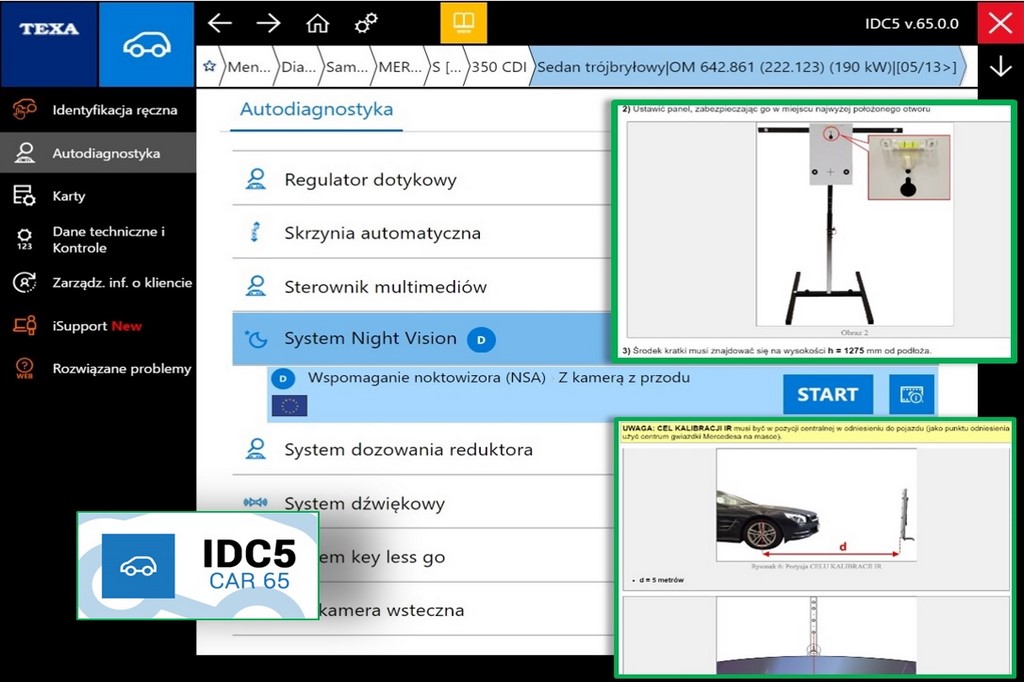This screenshot has width=1024, height=682.
Task: Open Dane techniczne i Kontrole
Action: click(x=98, y=239)
